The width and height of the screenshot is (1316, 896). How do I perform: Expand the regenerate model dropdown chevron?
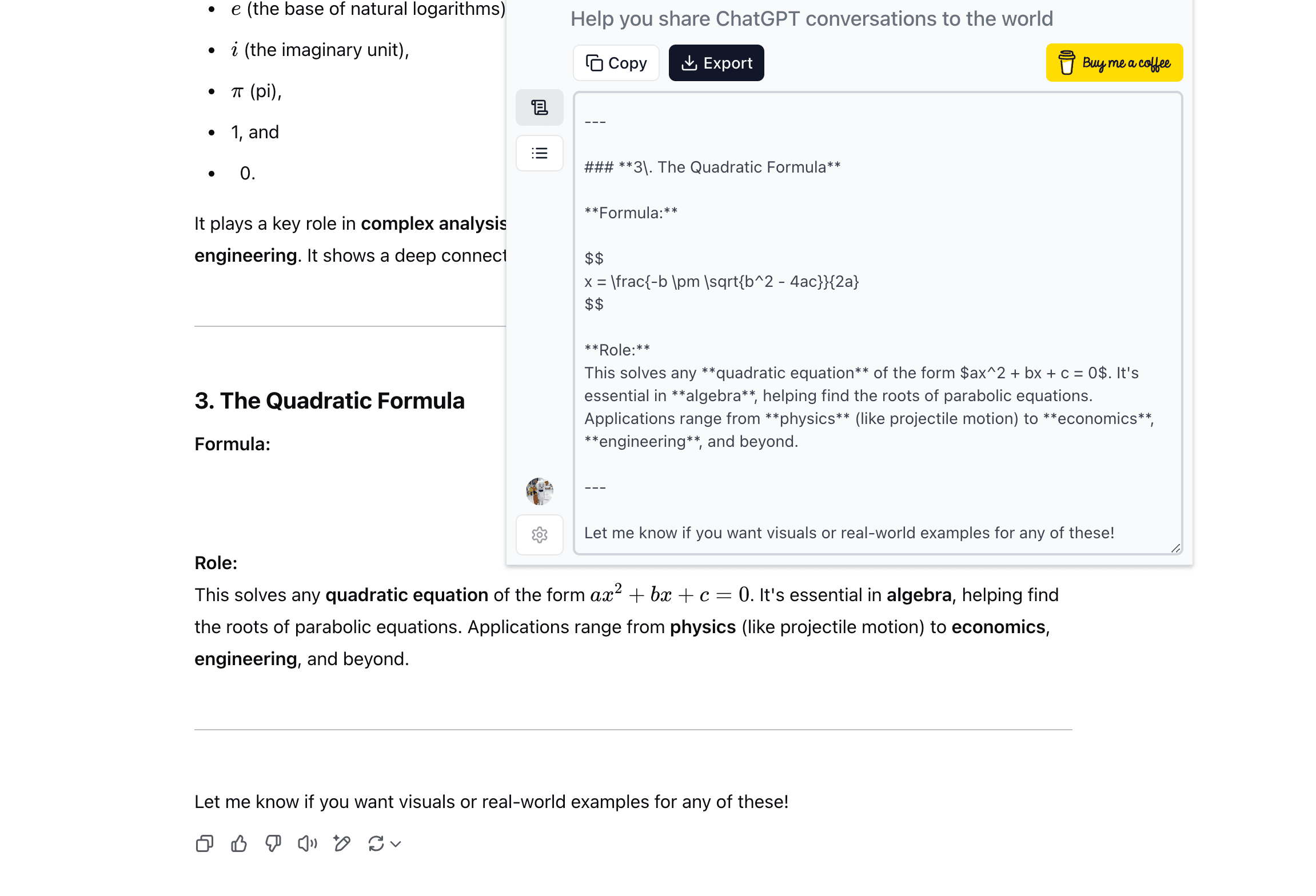[x=396, y=844]
